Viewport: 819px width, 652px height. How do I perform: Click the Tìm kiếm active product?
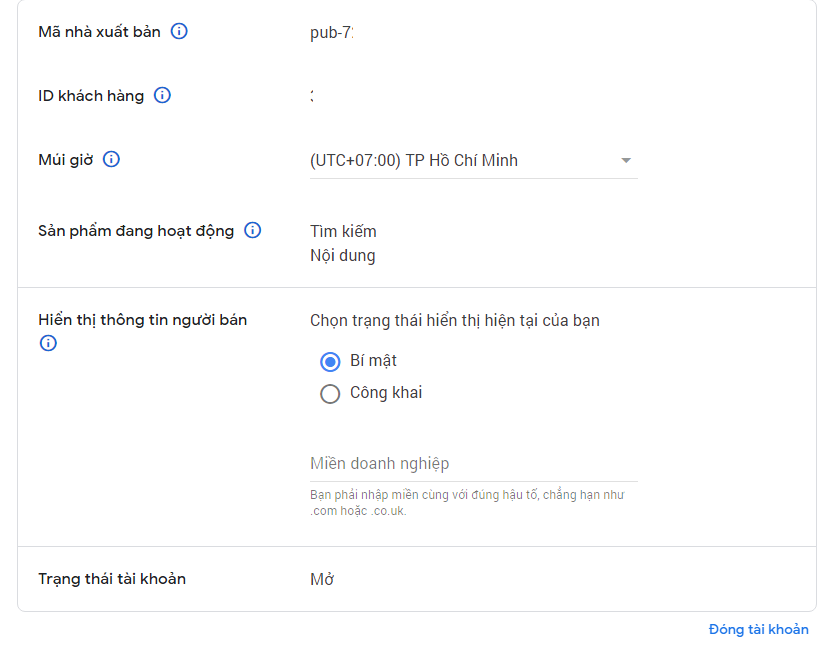[343, 232]
